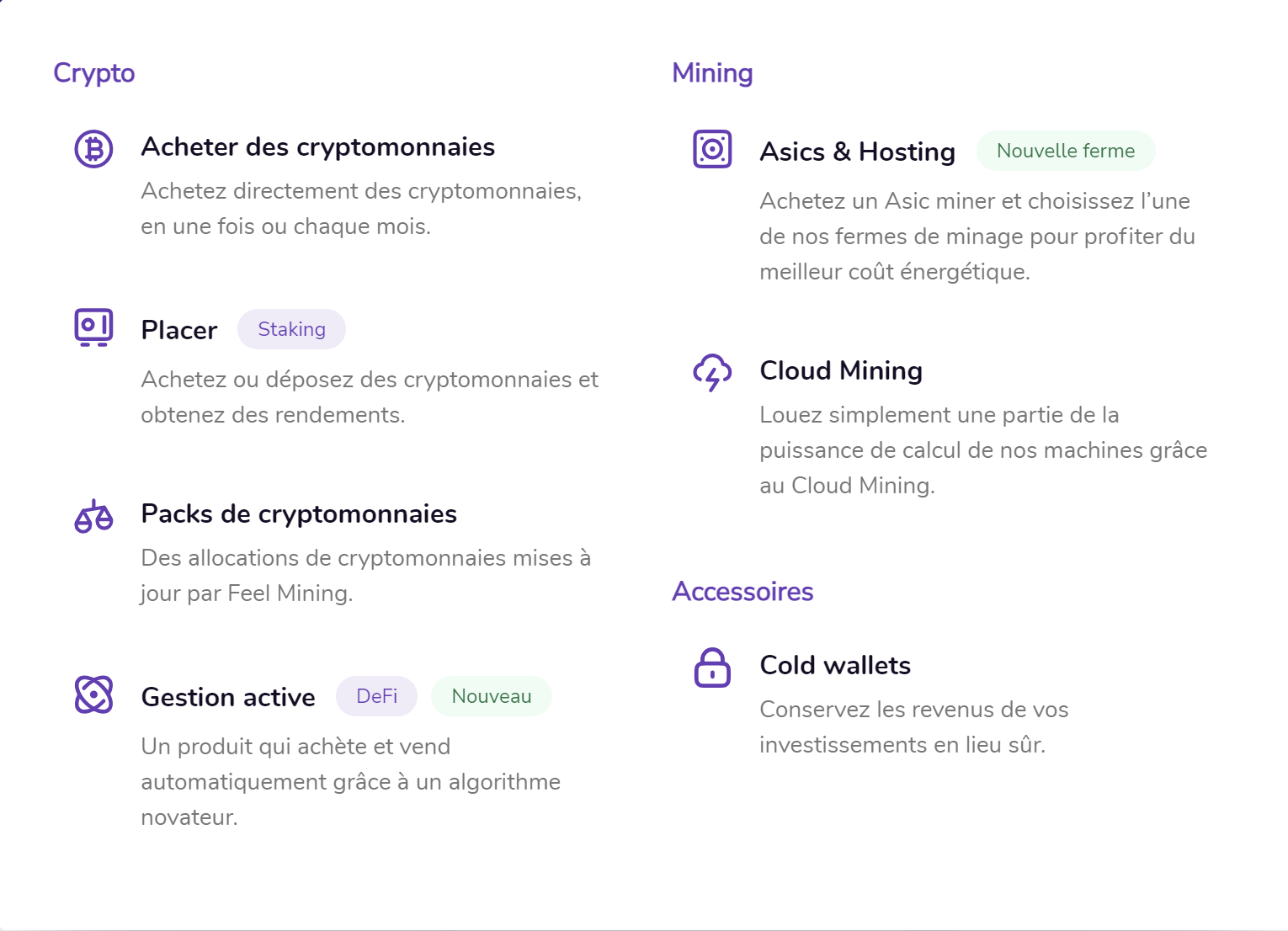Click the Bitcoin coin icon

click(x=93, y=149)
